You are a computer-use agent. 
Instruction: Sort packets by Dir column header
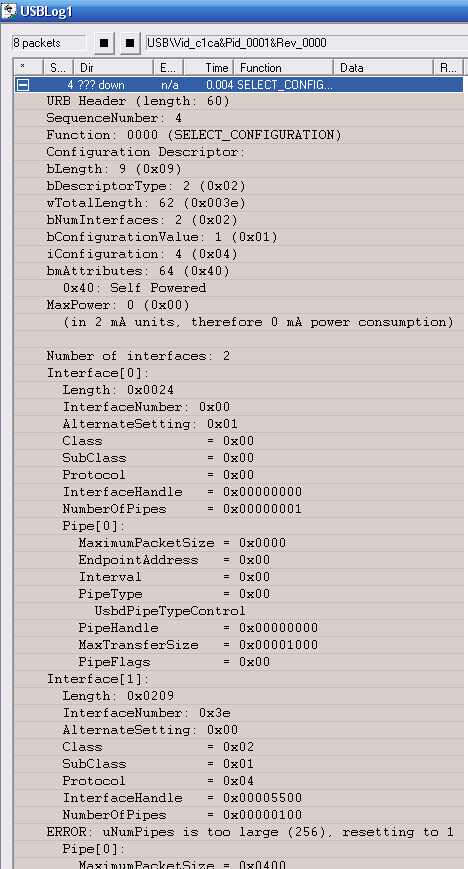114,68
